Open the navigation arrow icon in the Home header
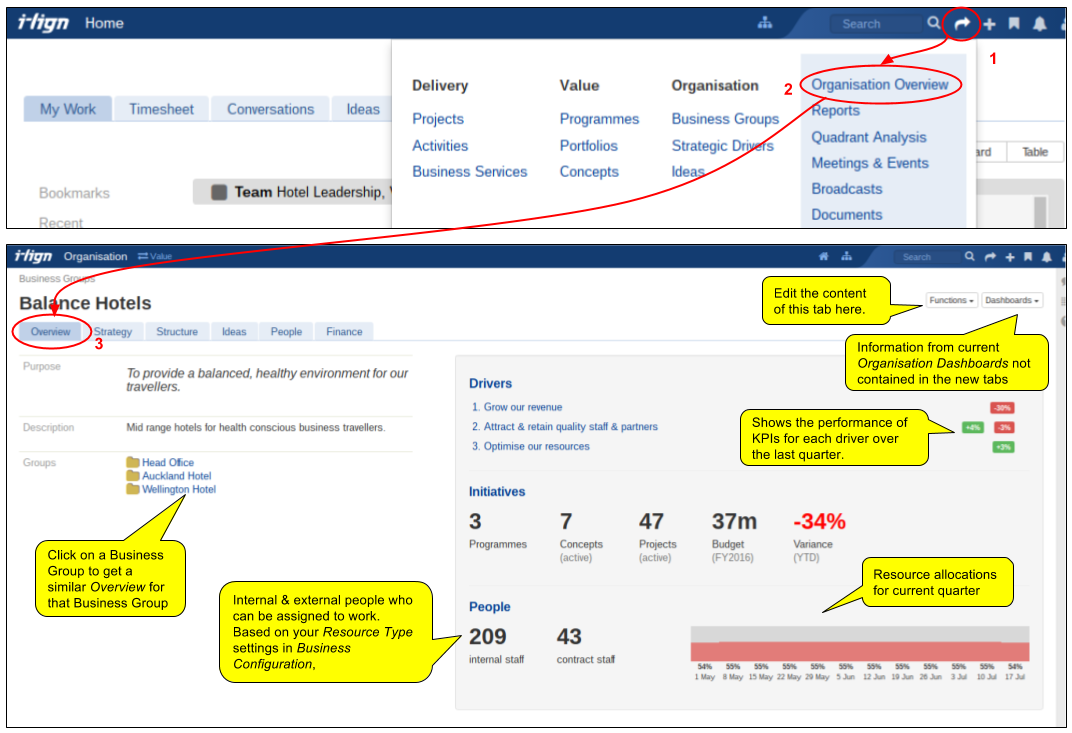The image size is (1072, 733). pyautogui.click(x=962, y=24)
